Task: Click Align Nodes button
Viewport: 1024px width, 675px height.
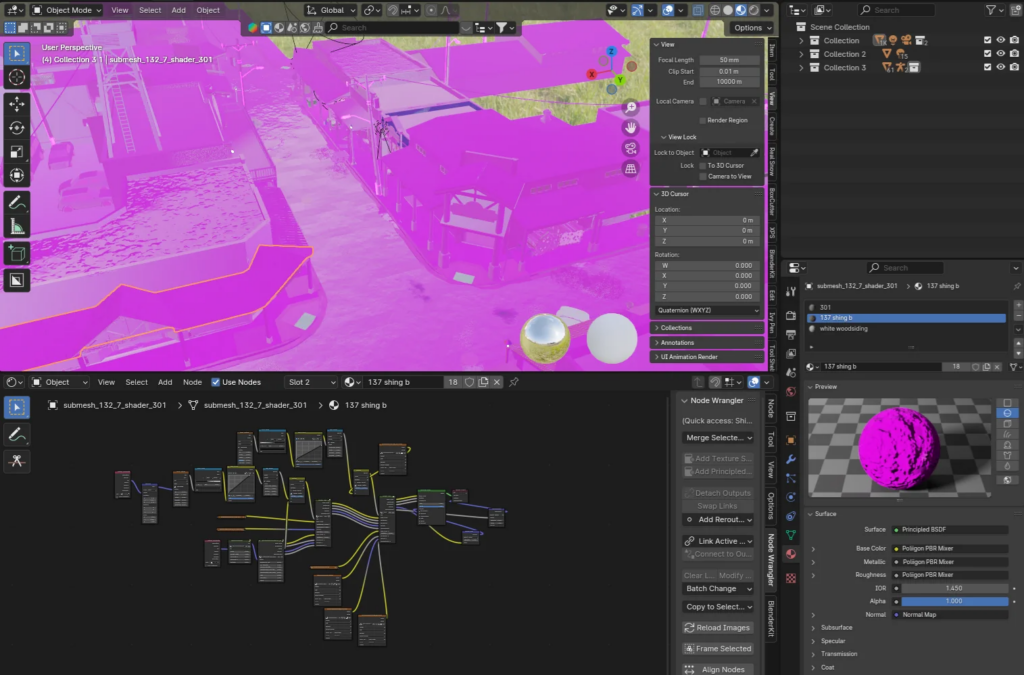Action: click(717, 669)
